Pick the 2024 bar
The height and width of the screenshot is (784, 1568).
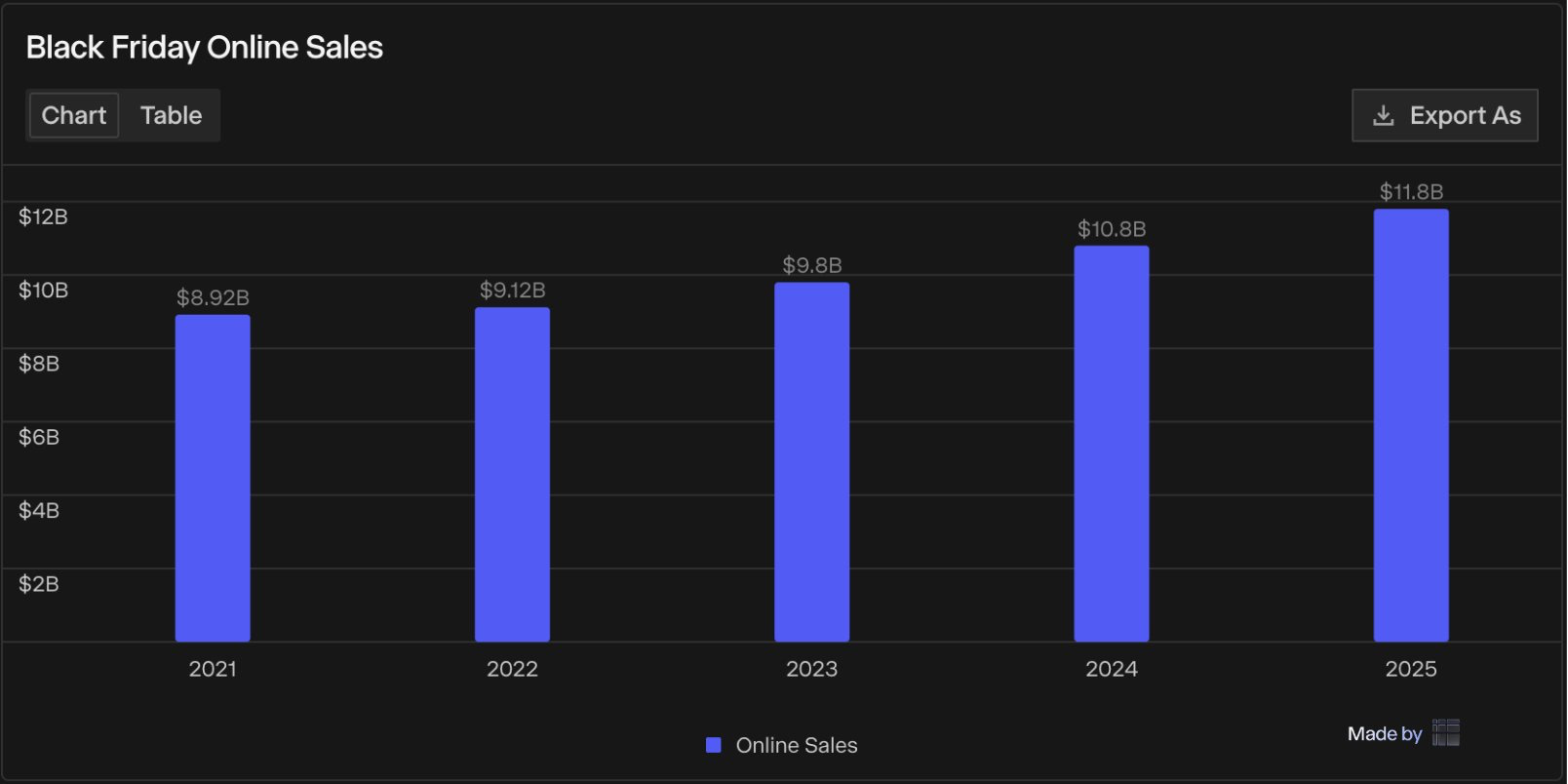[x=1111, y=444]
